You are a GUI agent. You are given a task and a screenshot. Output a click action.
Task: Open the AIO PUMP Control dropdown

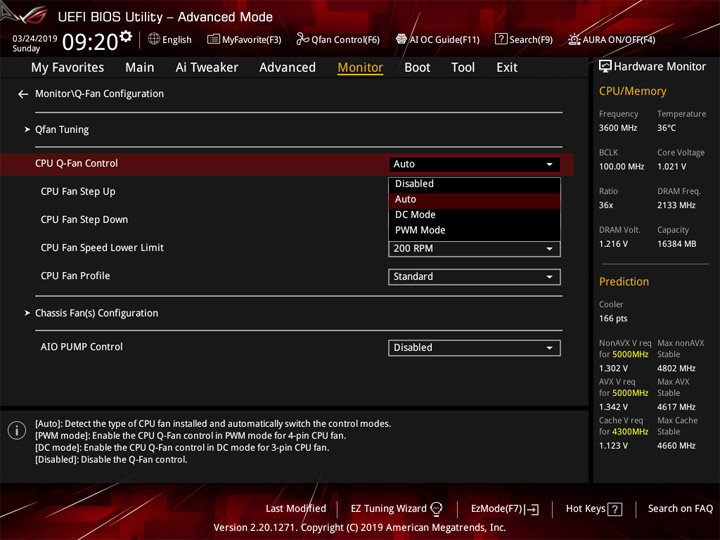[474, 348]
